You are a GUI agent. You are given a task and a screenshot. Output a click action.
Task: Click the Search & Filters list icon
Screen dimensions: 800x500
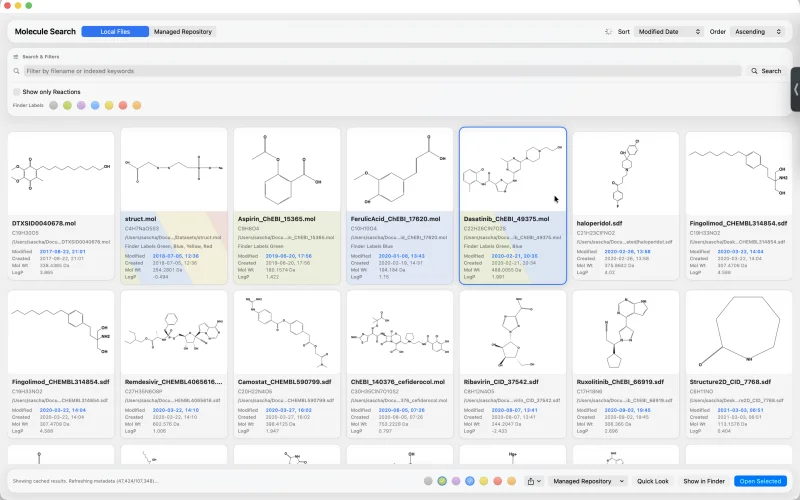tap(16, 57)
